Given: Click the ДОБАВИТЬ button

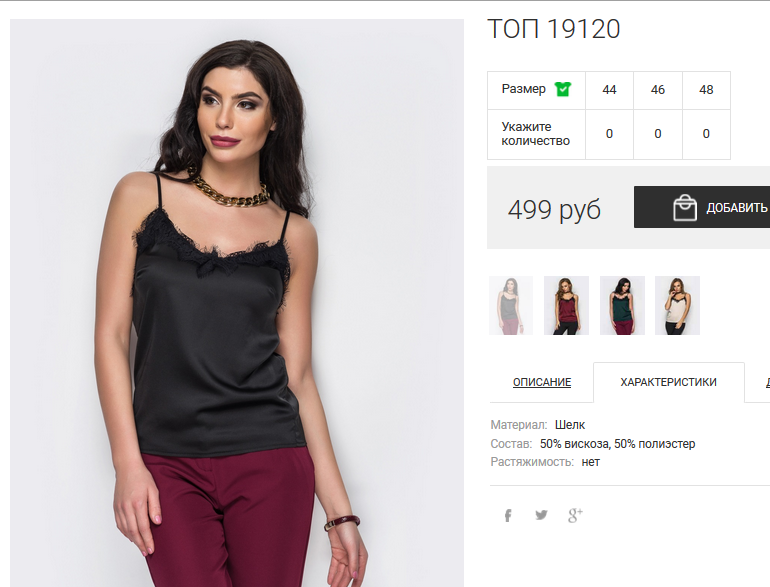Looking at the screenshot, I should (702, 207).
